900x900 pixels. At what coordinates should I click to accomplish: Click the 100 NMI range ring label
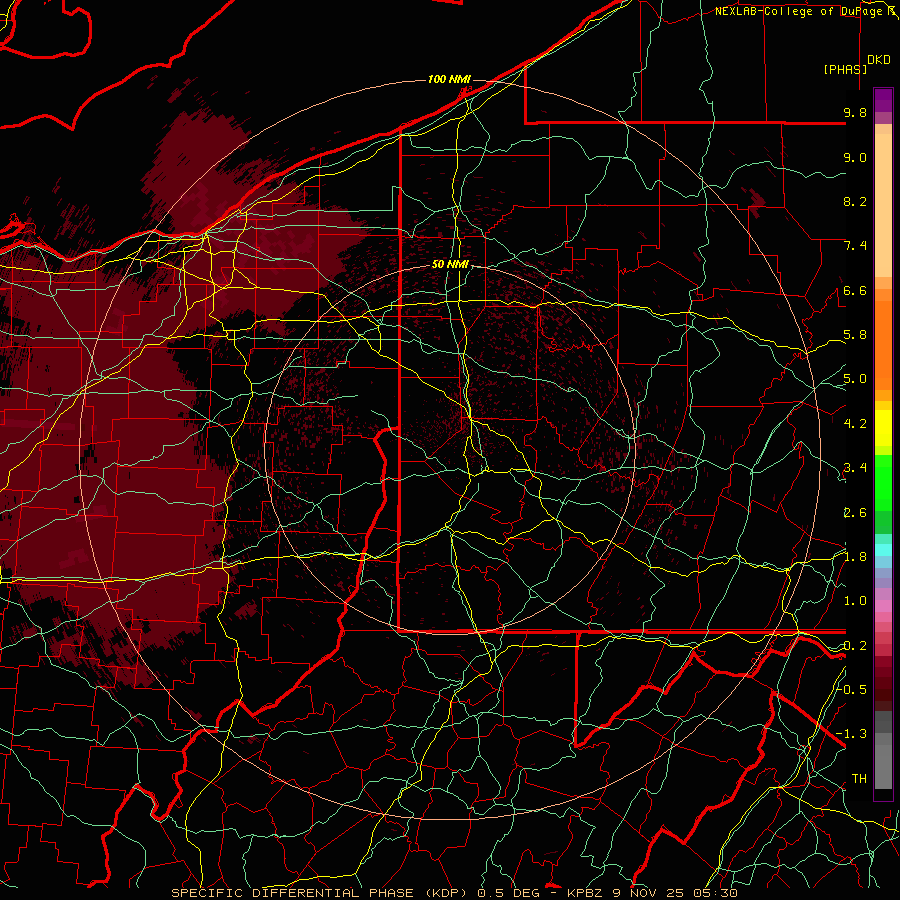(x=449, y=79)
